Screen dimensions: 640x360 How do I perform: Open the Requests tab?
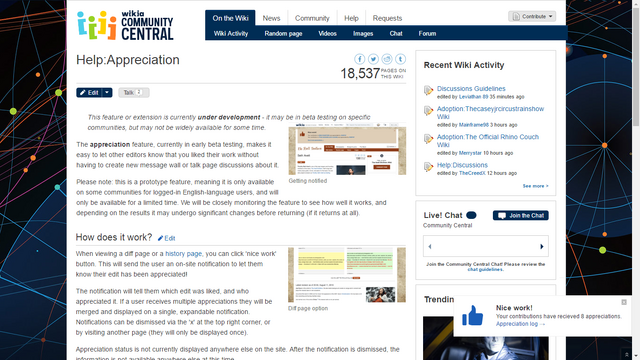tap(387, 18)
